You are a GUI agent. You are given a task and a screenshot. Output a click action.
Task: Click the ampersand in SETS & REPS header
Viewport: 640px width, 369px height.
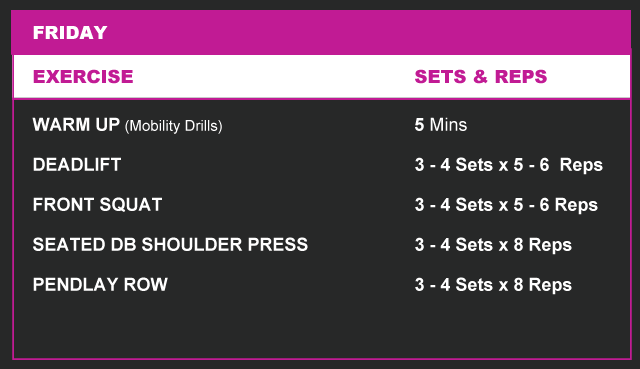click(x=480, y=77)
